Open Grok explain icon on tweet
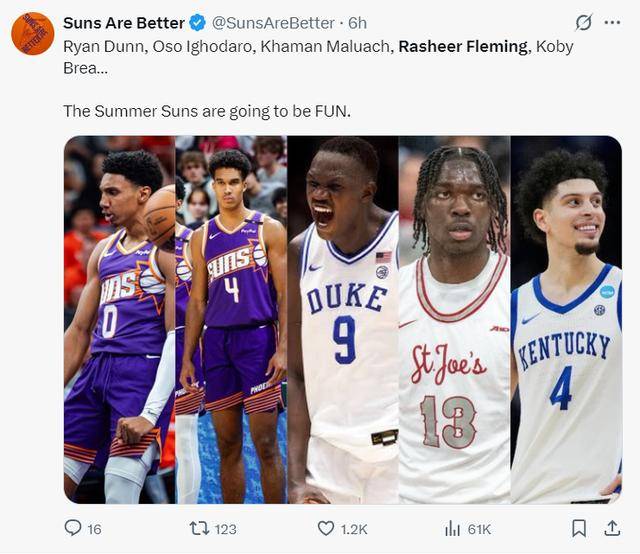The image size is (640, 554). tap(584, 23)
